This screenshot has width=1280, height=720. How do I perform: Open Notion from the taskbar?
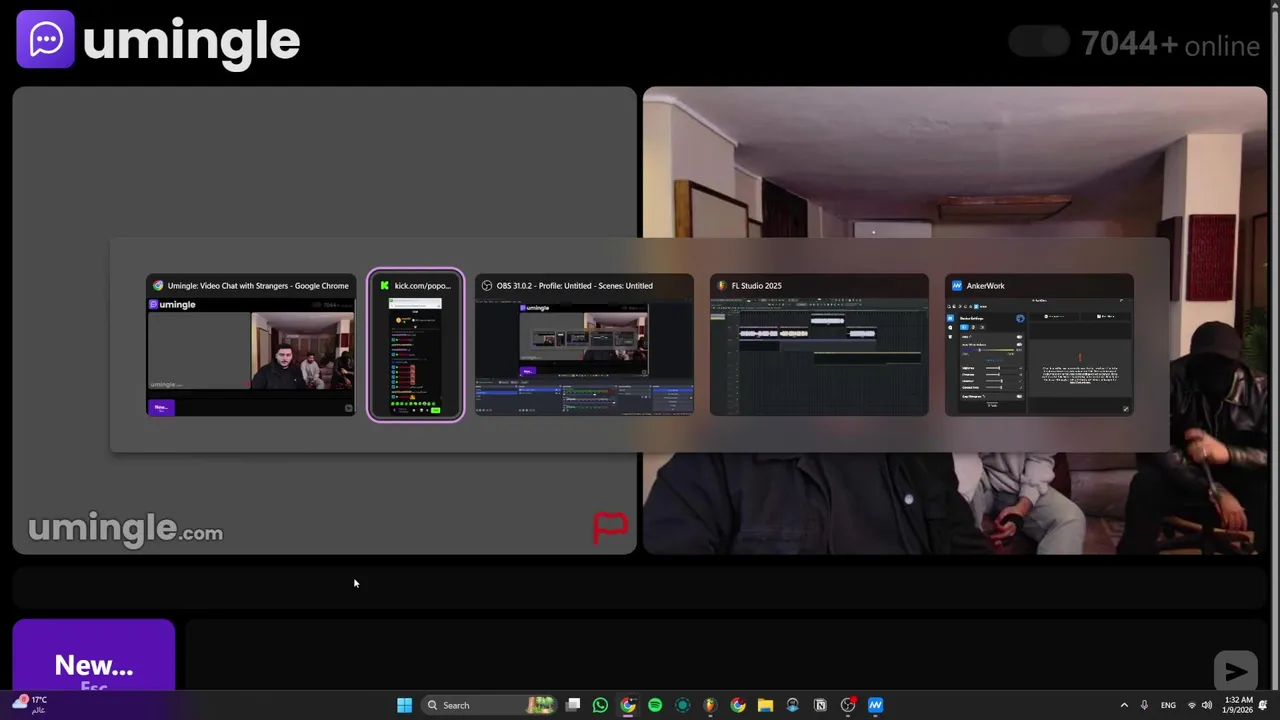coord(820,705)
